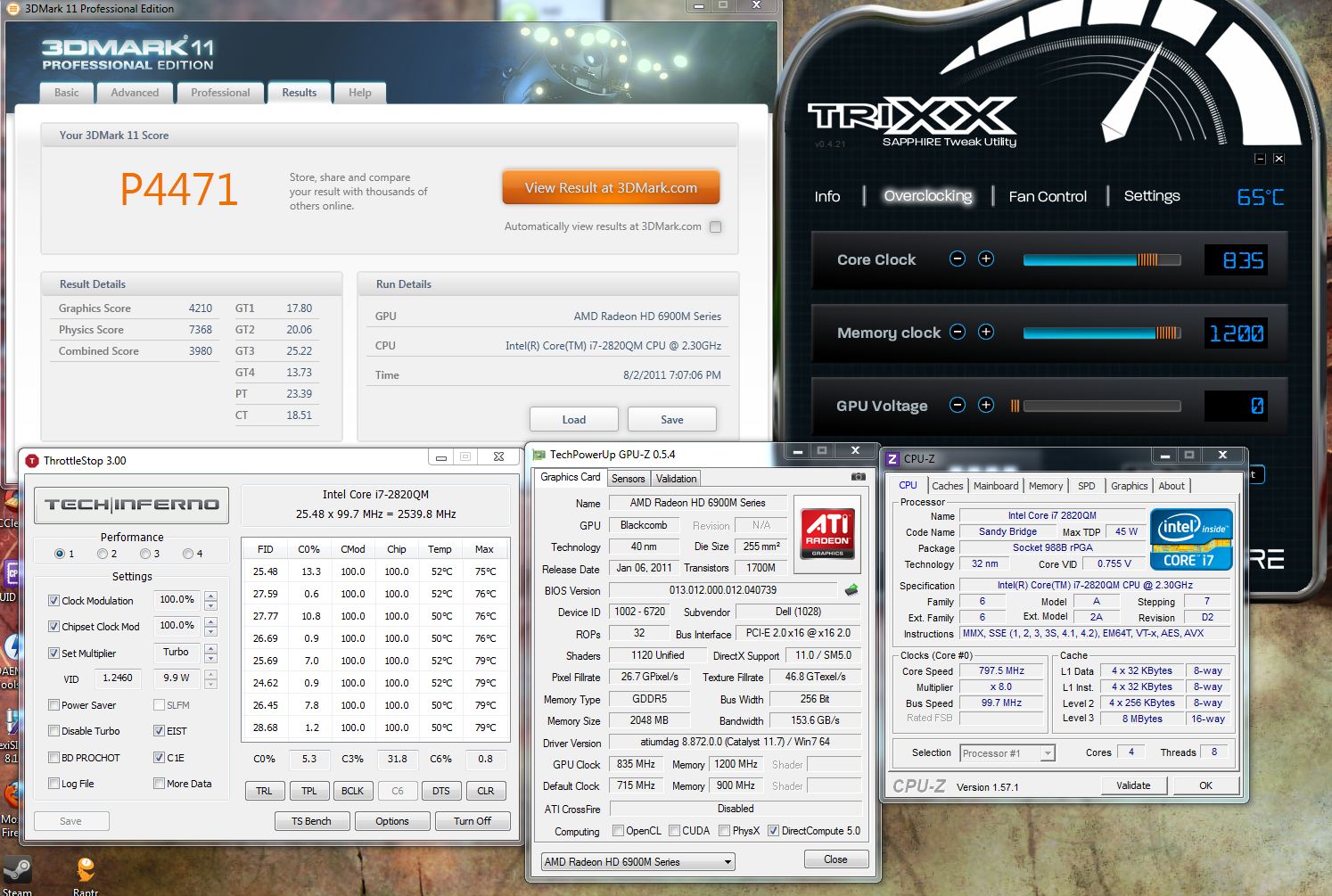Toggle EIST checkbox
The image size is (1332, 896).
tap(159, 731)
